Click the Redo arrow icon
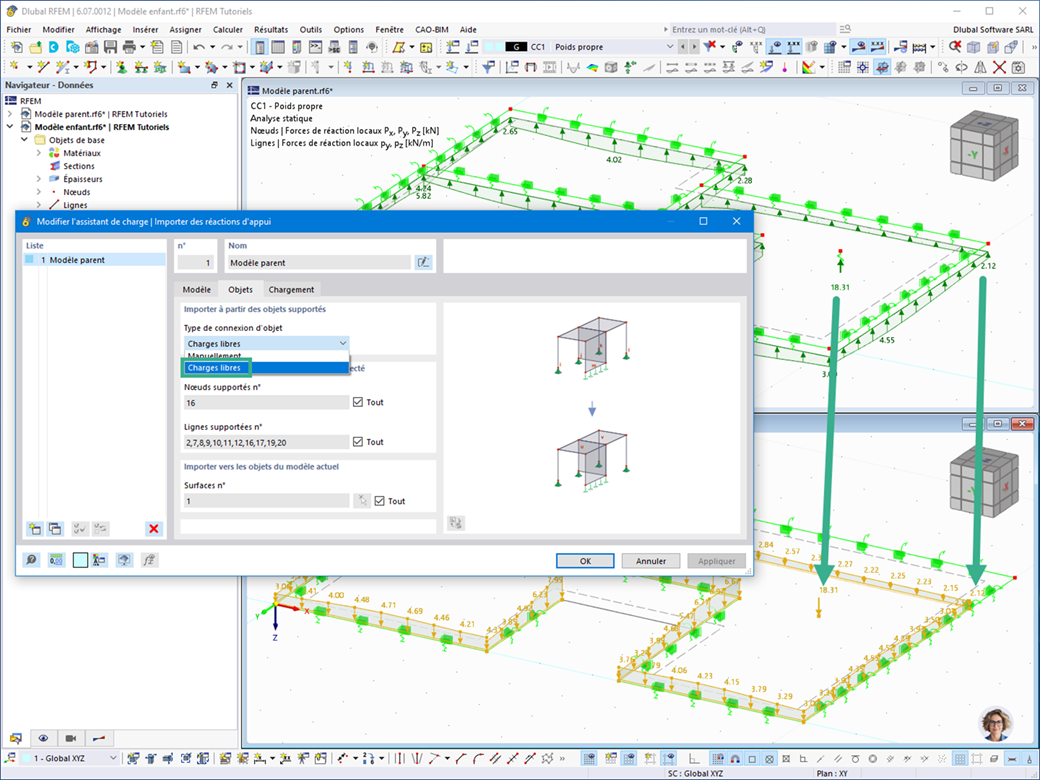 227,47
